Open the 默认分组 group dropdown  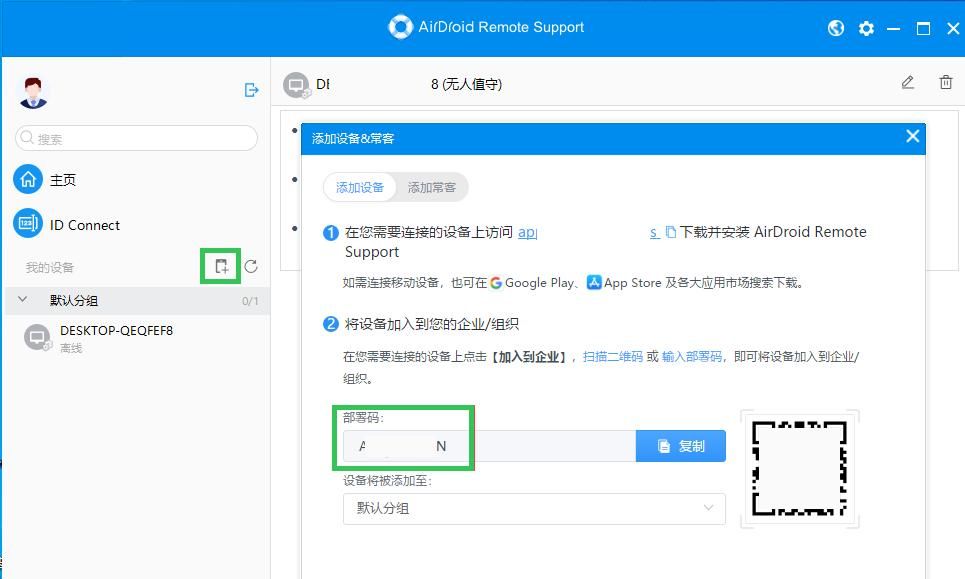click(x=534, y=508)
